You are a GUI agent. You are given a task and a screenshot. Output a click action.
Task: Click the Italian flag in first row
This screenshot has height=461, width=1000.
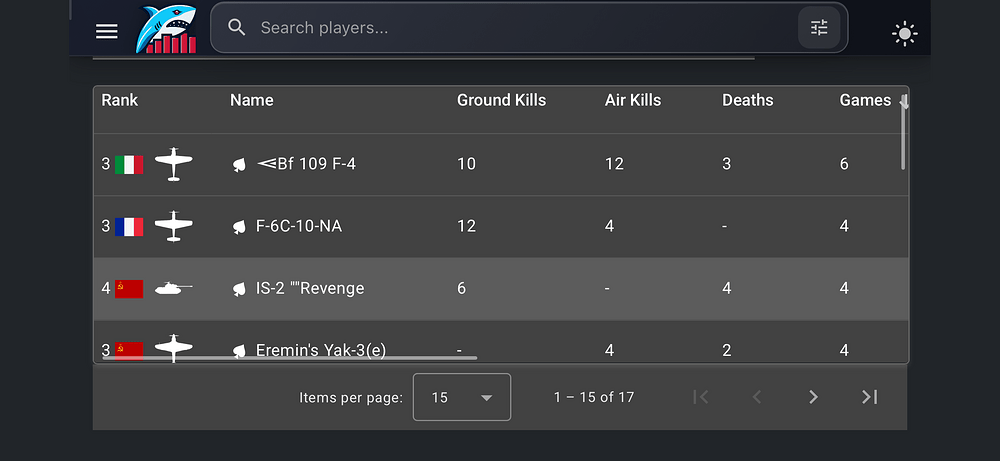point(129,164)
